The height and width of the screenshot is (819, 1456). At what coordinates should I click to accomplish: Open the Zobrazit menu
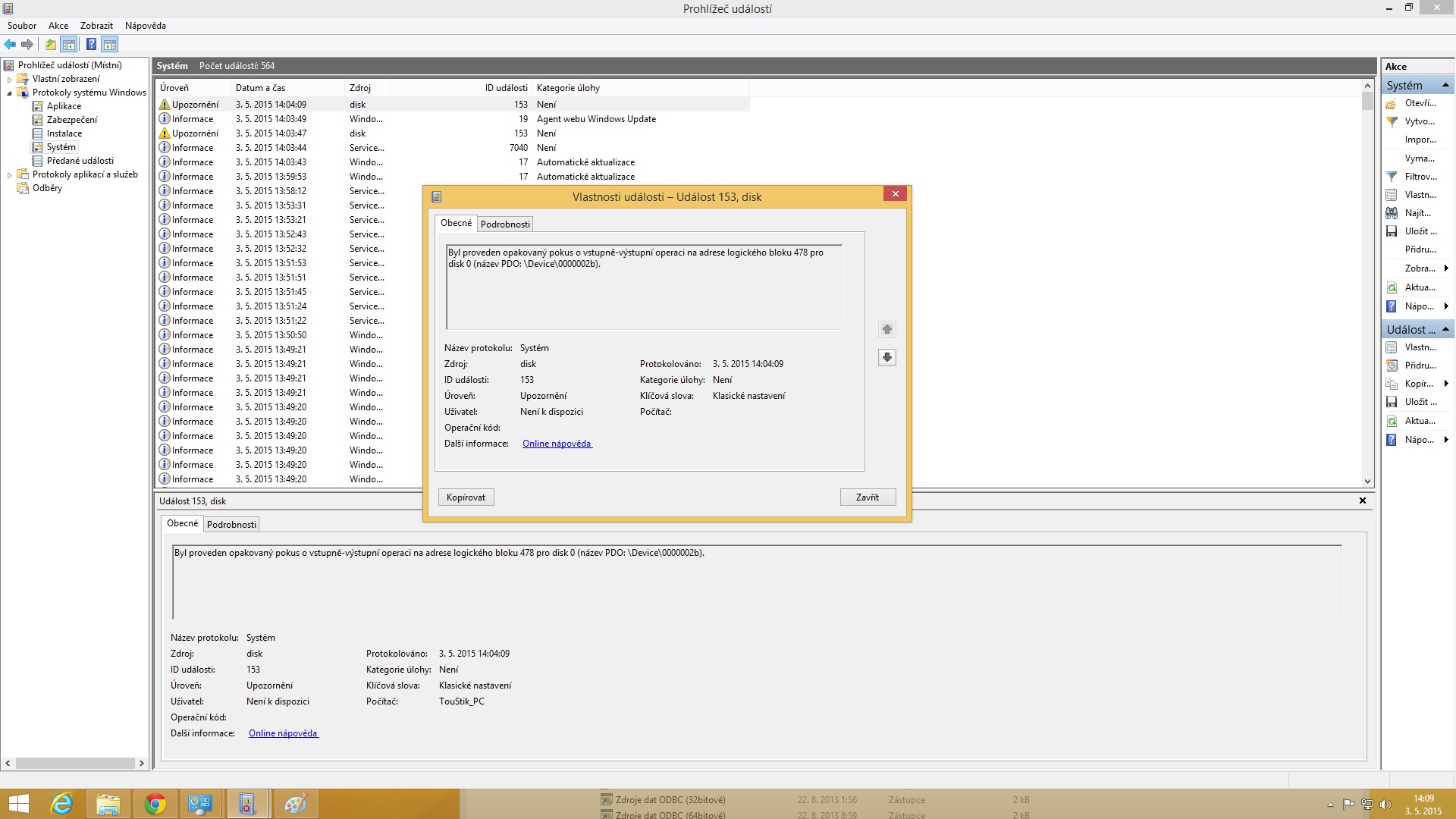(96, 26)
